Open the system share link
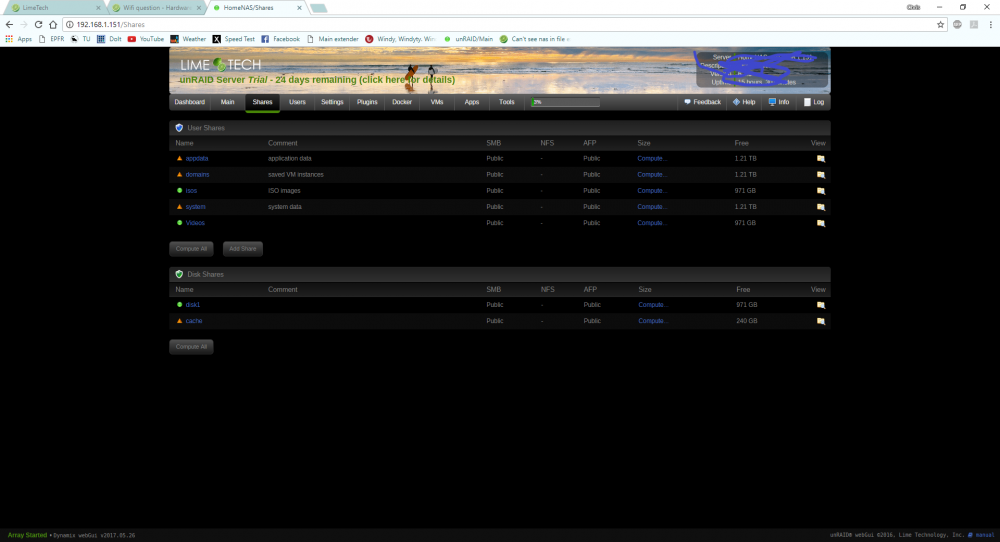 point(196,207)
